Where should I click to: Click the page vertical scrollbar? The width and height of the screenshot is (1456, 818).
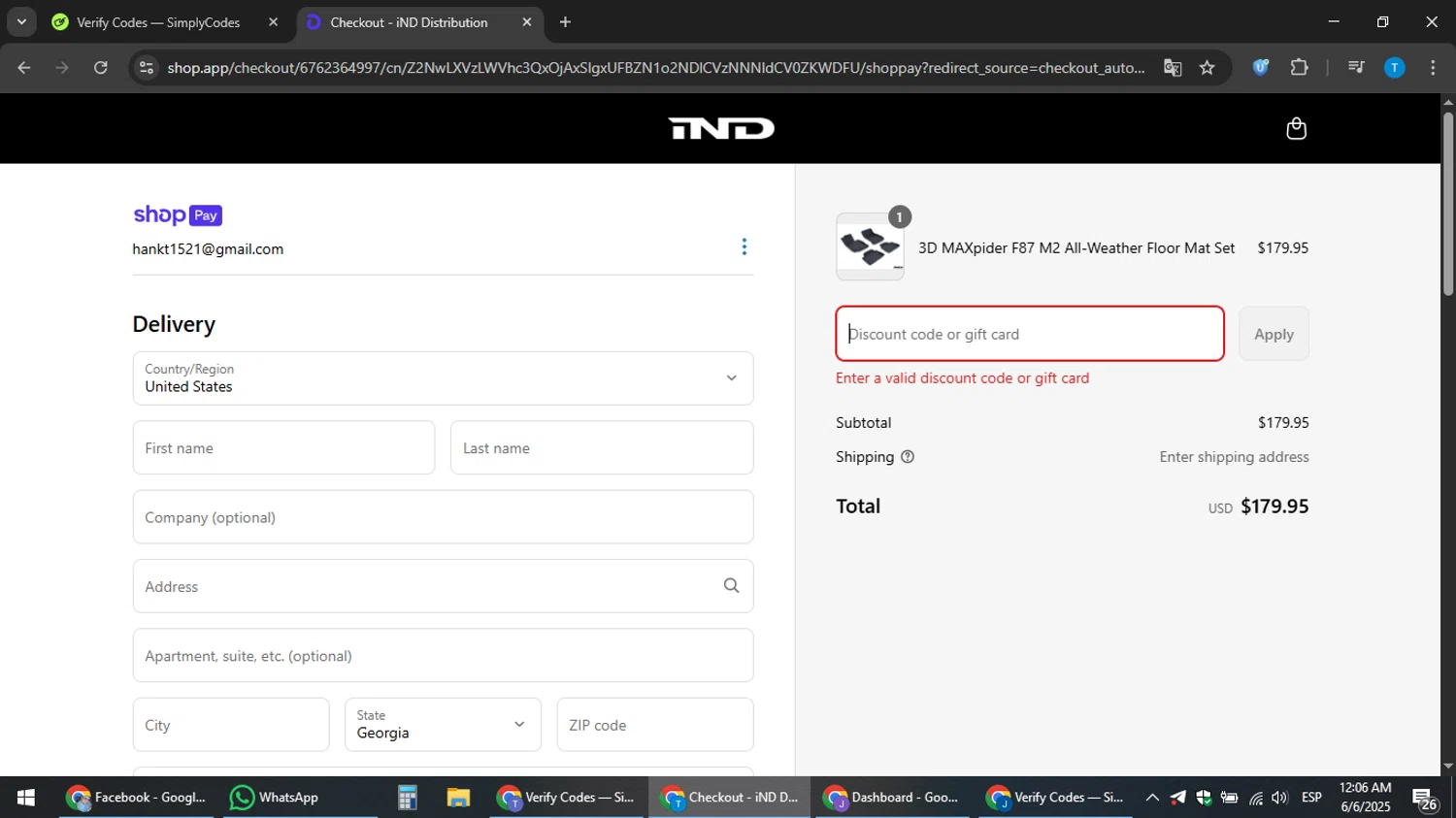pos(1447,204)
